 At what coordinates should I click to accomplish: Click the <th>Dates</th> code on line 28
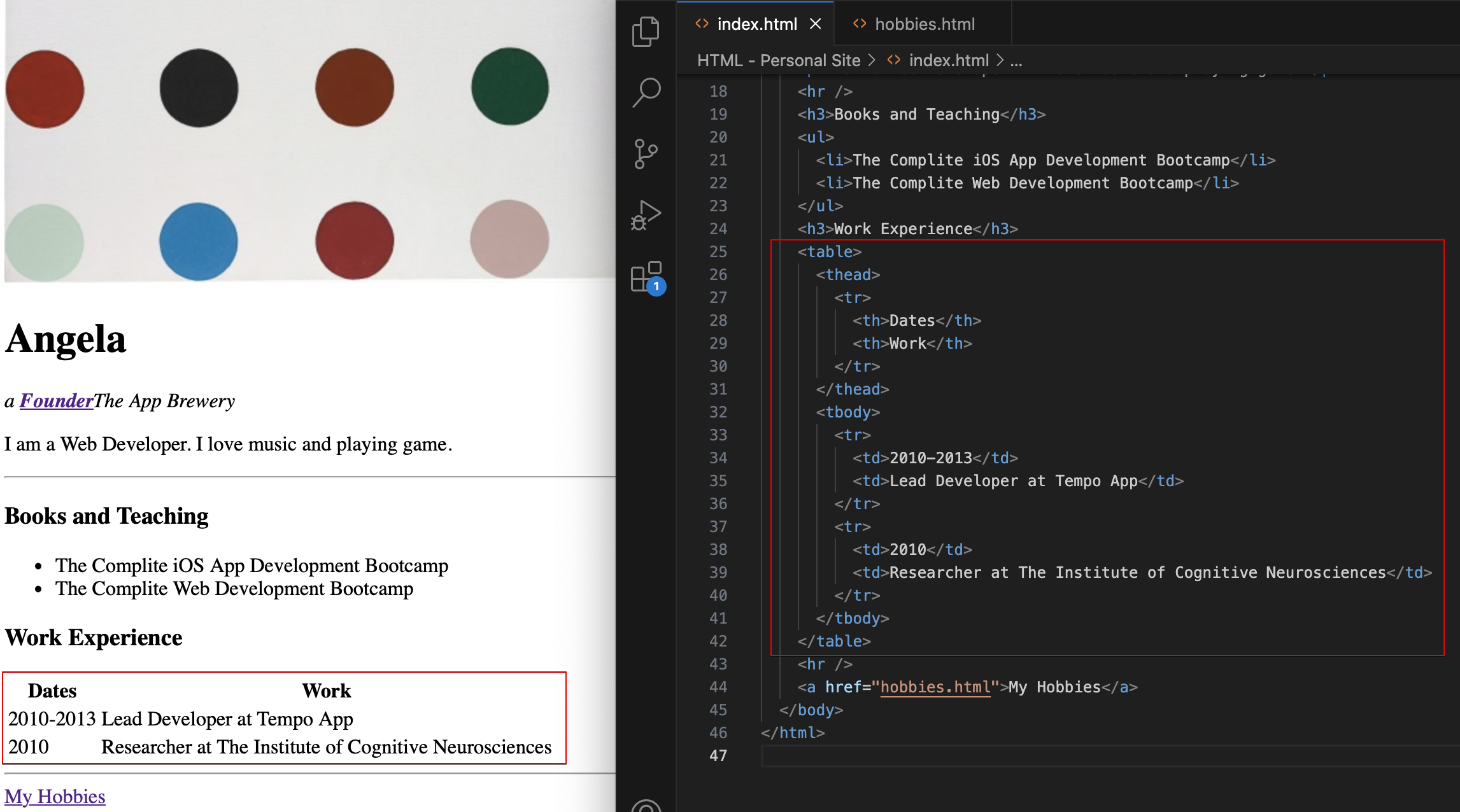[x=917, y=321]
